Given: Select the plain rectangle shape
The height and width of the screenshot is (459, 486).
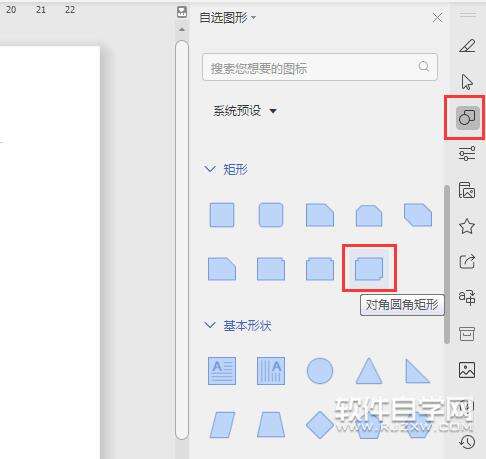Looking at the screenshot, I should point(222,215).
